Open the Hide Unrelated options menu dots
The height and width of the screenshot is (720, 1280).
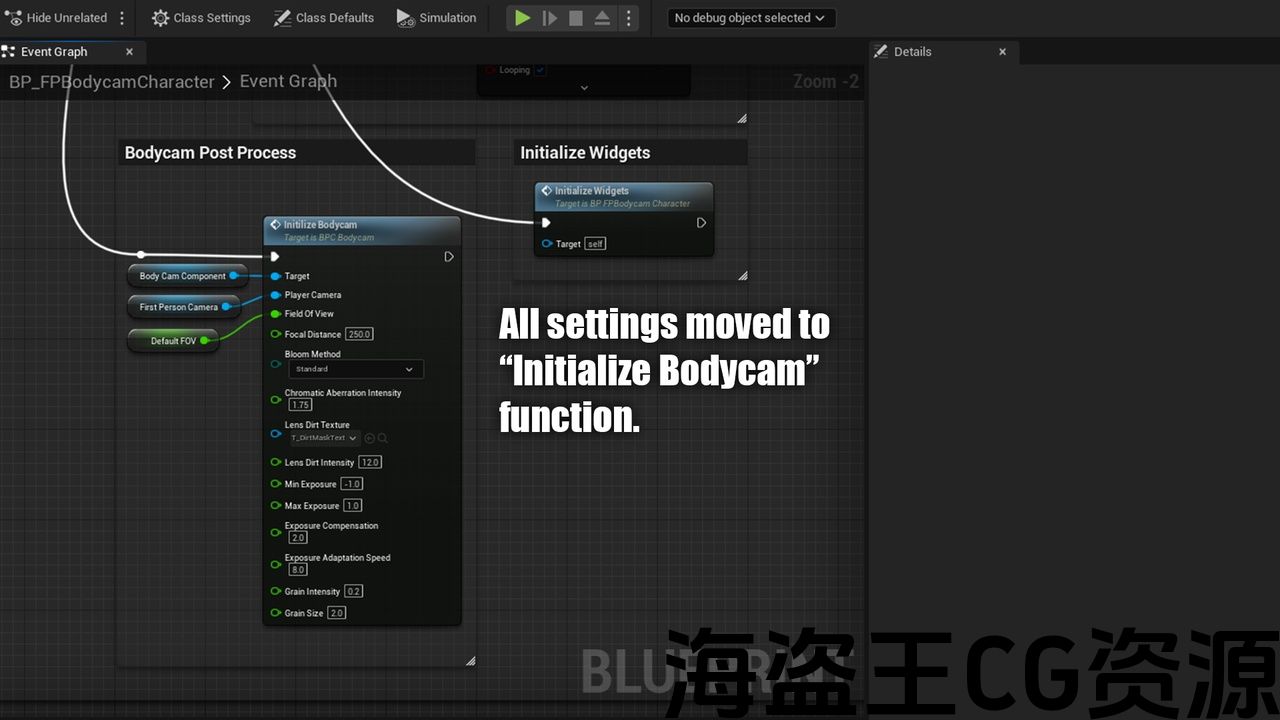click(122, 18)
